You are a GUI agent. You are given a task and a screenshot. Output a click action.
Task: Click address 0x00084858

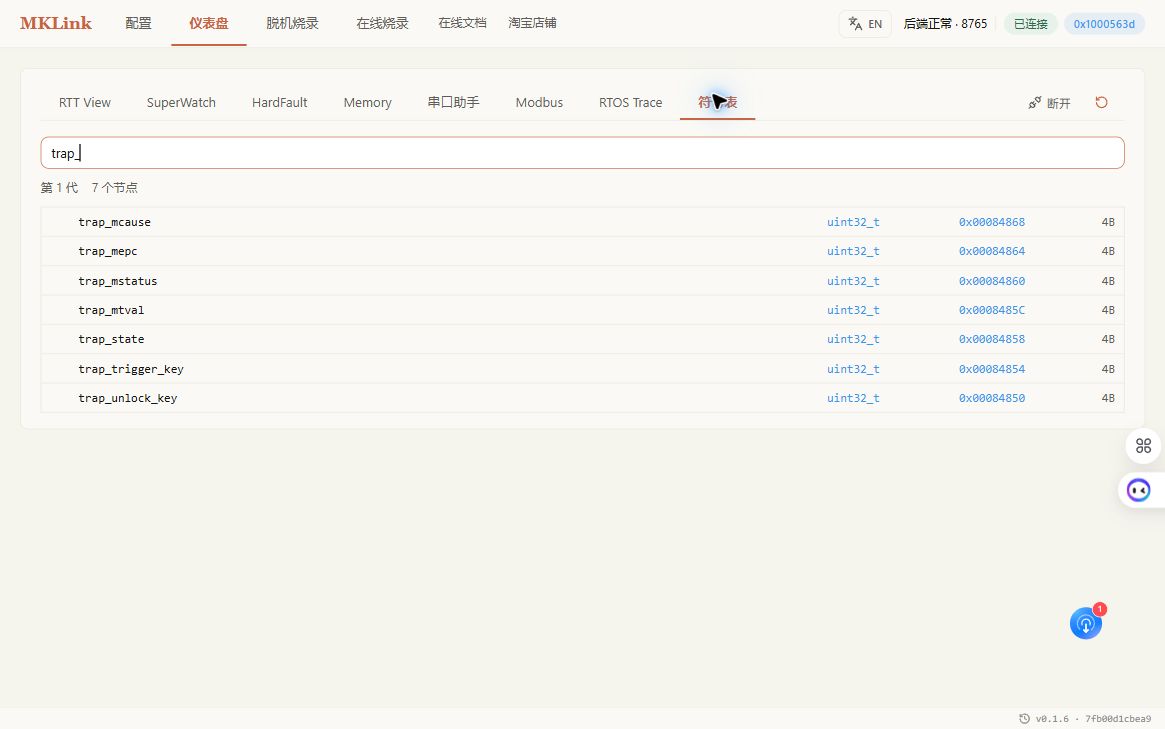[991, 339]
